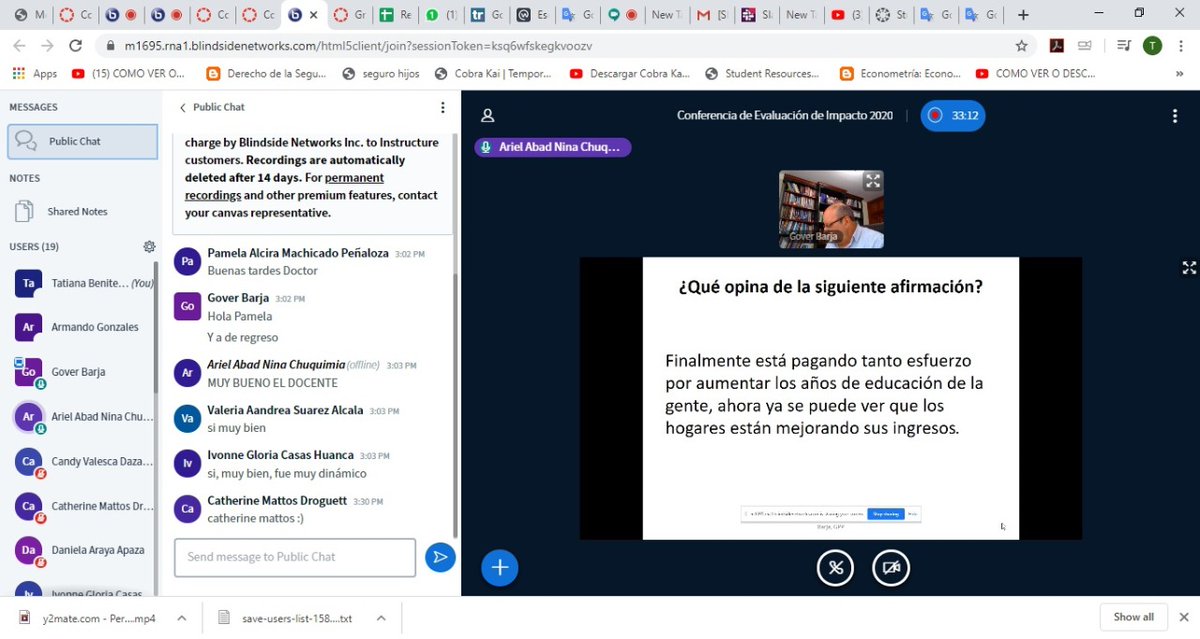Open the session options three-dot menu
The width and height of the screenshot is (1200, 639).
coord(1175,116)
